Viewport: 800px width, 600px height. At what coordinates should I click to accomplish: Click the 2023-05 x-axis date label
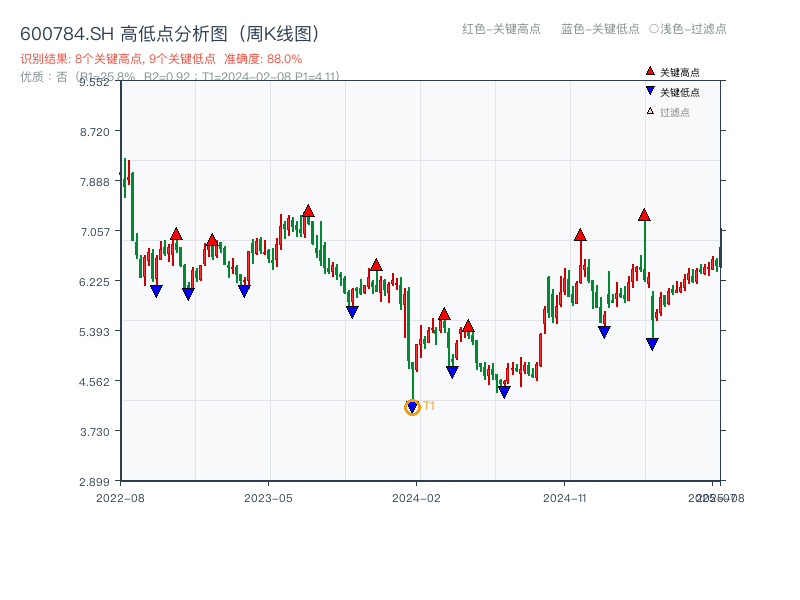268,497
